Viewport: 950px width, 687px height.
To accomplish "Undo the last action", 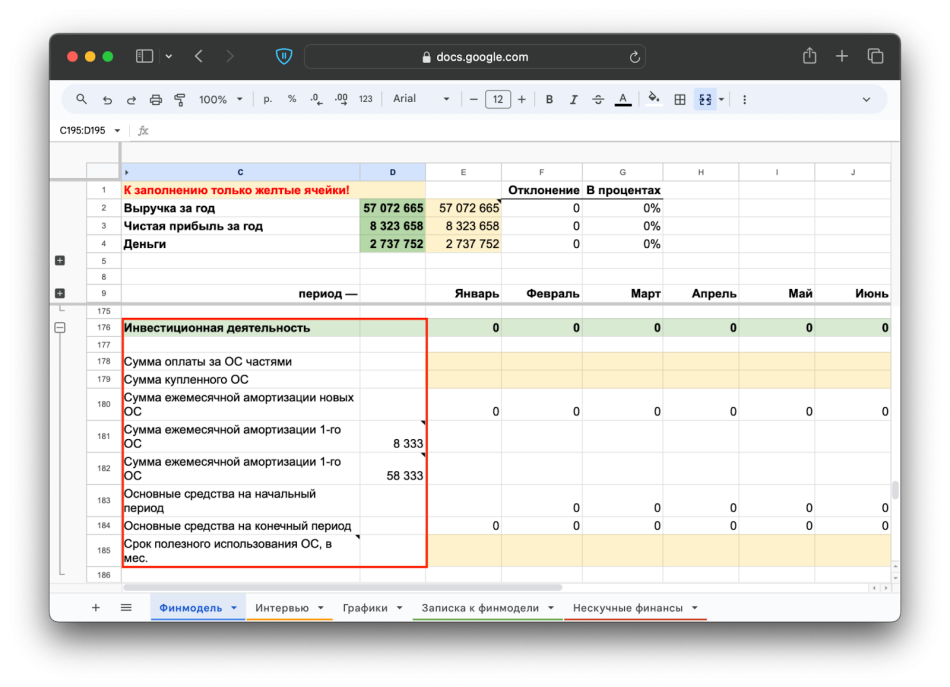I will [107, 99].
